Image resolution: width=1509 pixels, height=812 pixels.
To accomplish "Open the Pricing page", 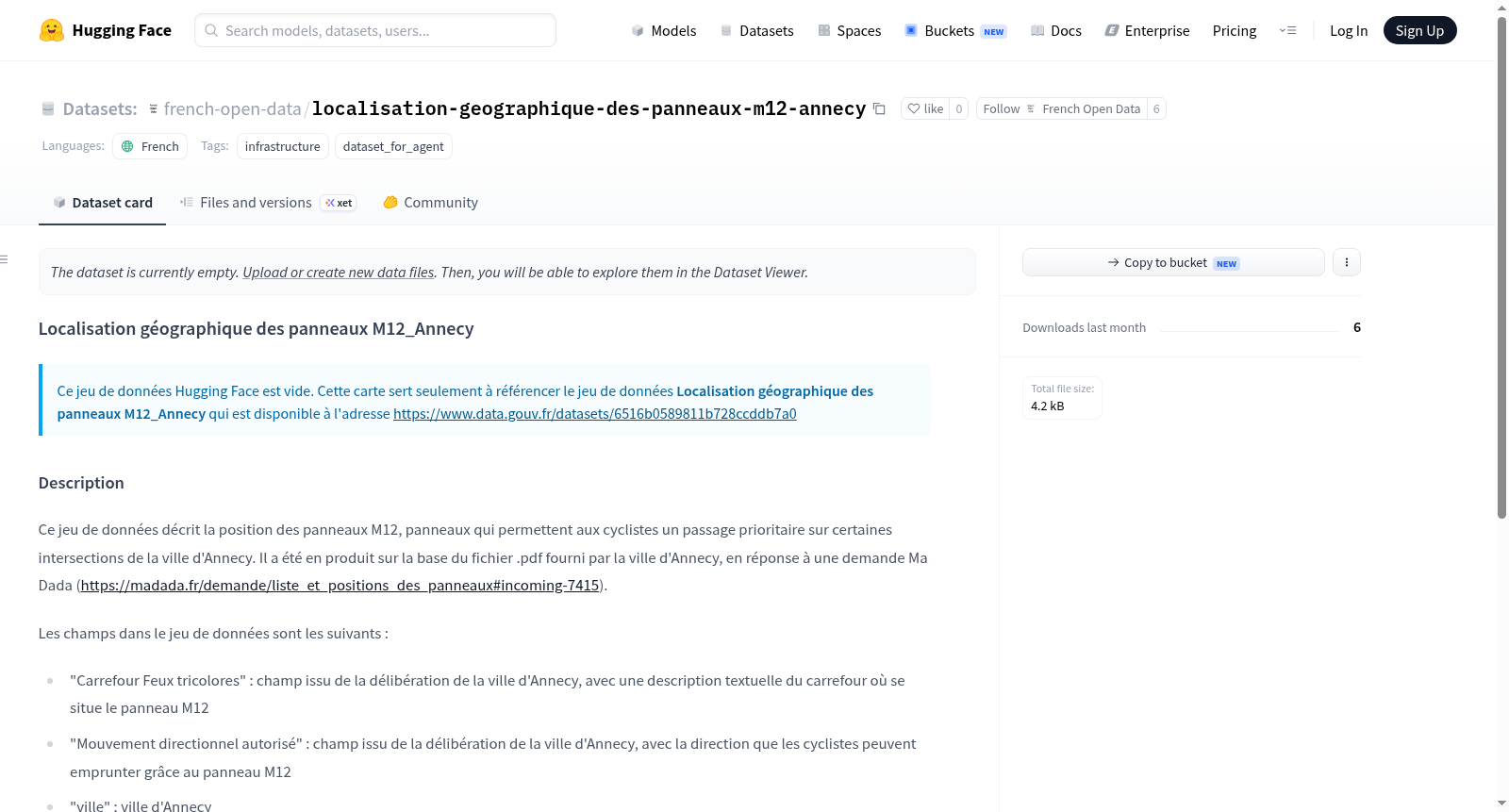I will point(1235,30).
